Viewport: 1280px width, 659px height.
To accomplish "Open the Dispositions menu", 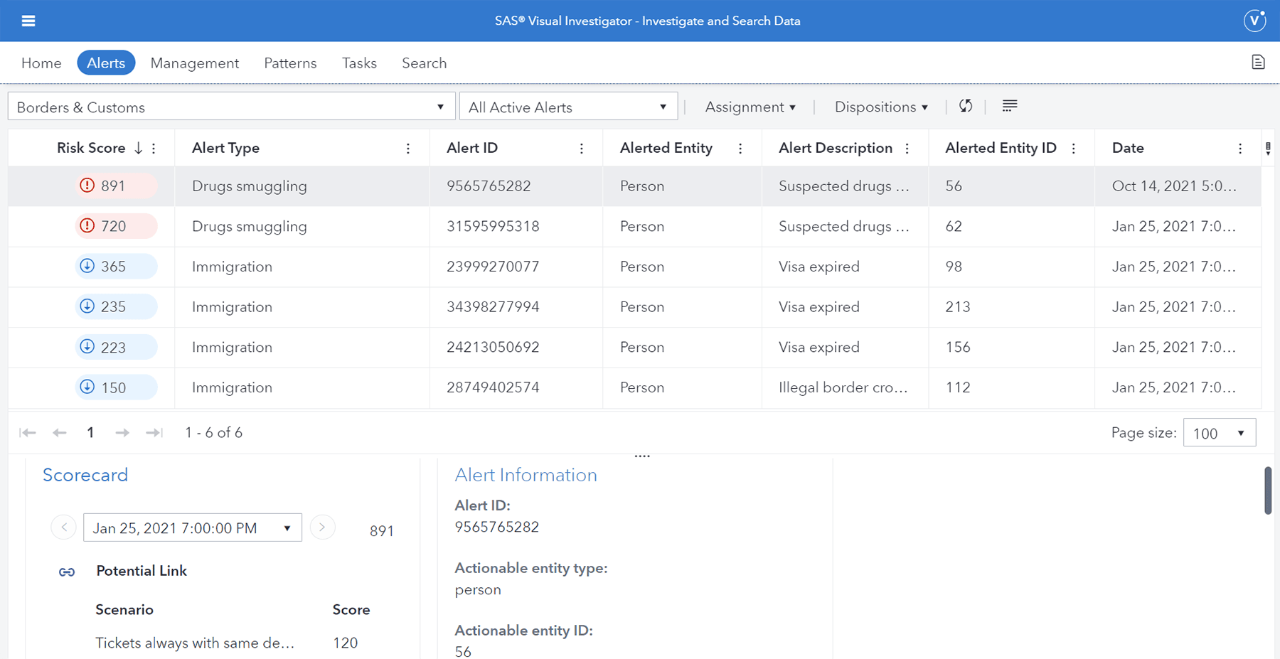I will click(x=880, y=106).
